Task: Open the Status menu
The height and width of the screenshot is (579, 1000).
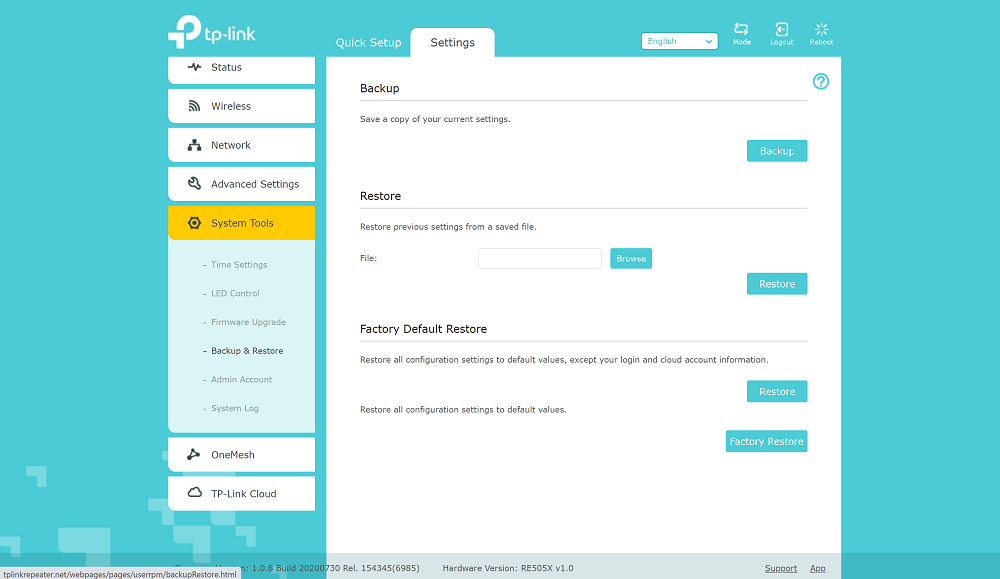Action: pyautogui.click(x=241, y=69)
